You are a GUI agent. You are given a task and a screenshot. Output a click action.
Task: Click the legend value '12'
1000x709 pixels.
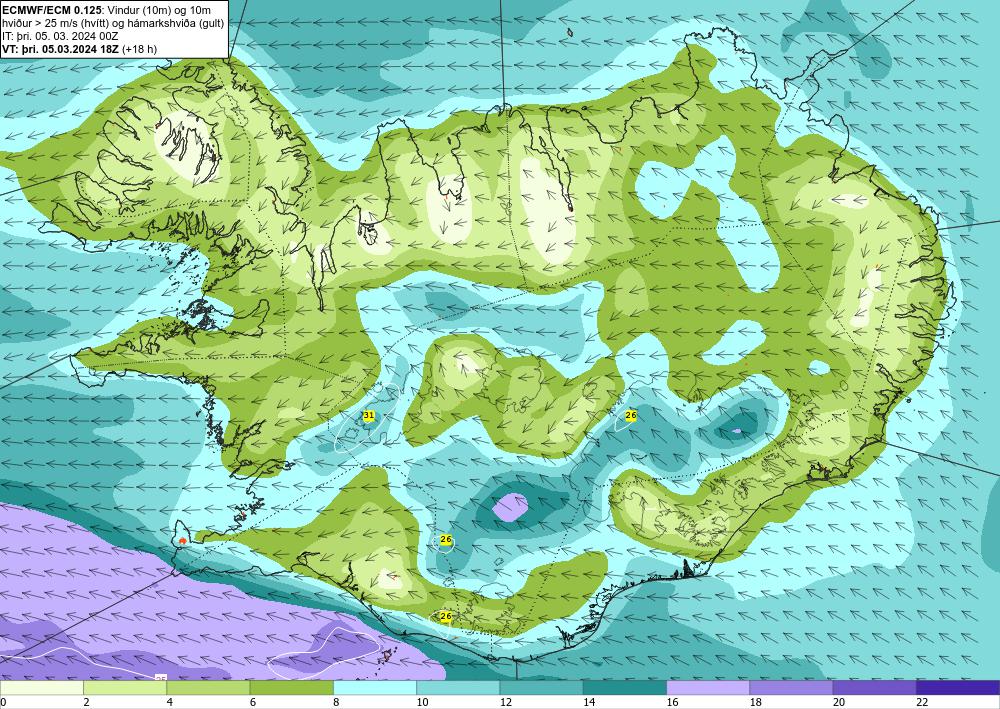[505, 702]
